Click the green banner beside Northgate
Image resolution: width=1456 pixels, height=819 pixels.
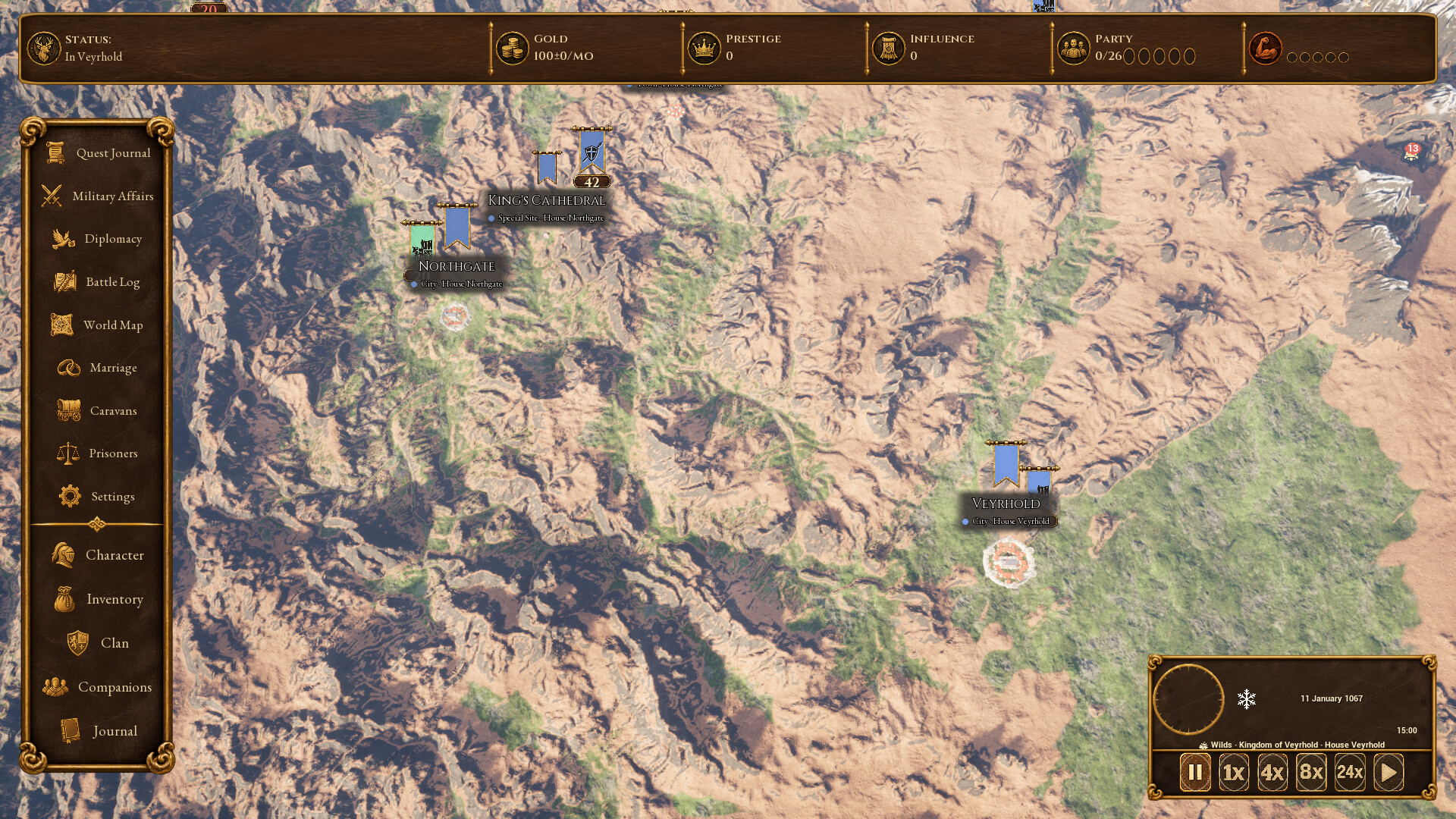(x=422, y=238)
